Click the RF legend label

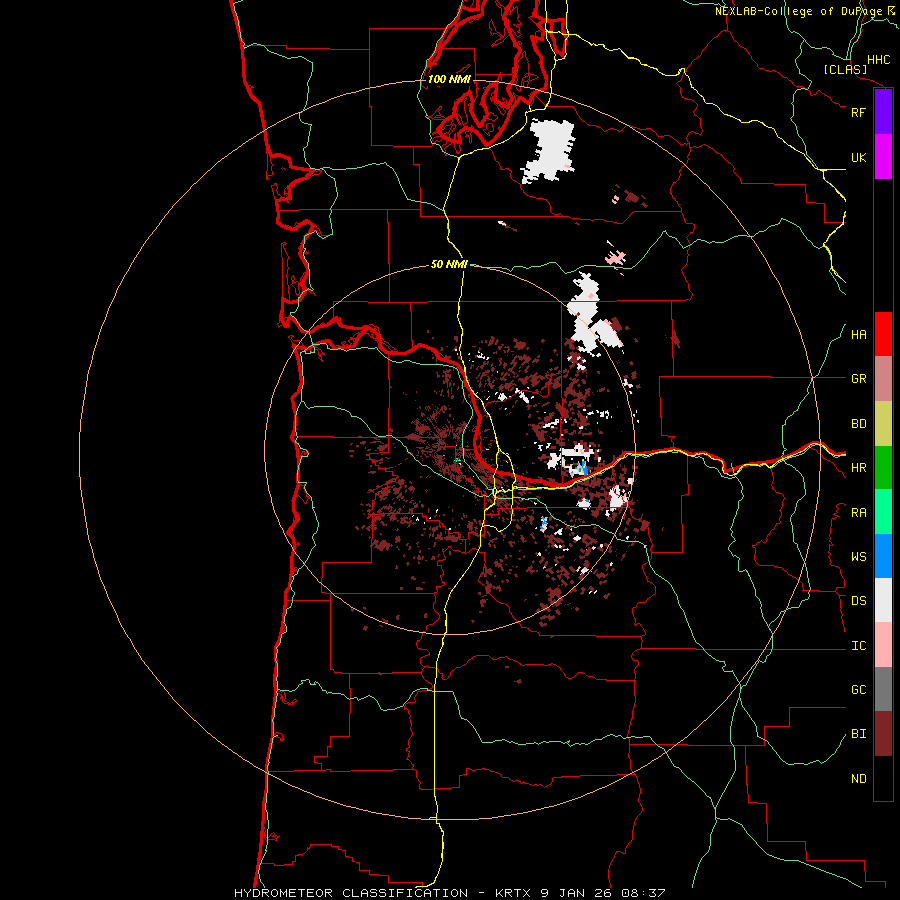[858, 112]
